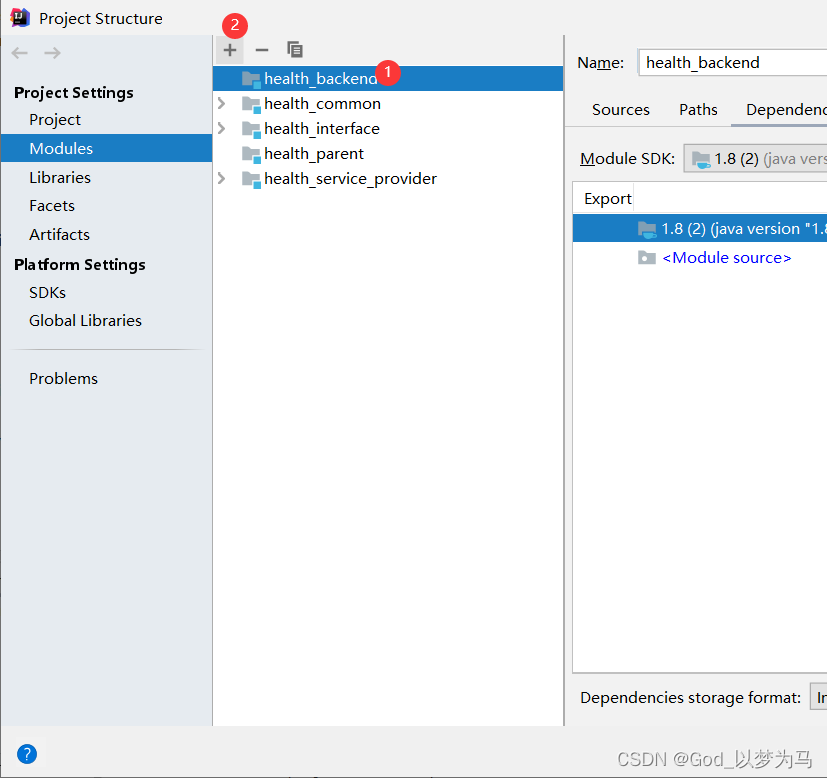Open Libraries settings
This screenshot has width=827, height=778.
pyautogui.click(x=60, y=178)
